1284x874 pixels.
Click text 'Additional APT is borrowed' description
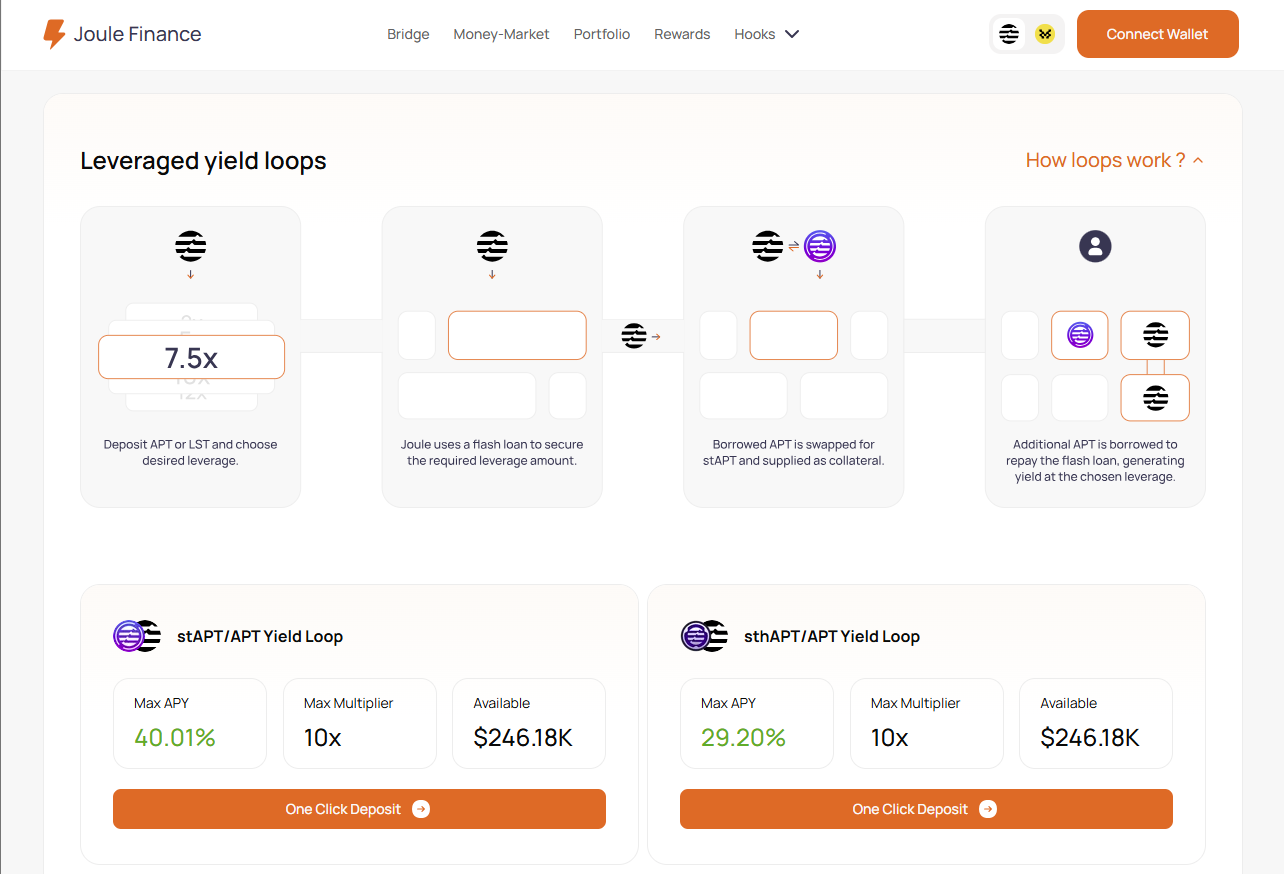pos(1095,461)
